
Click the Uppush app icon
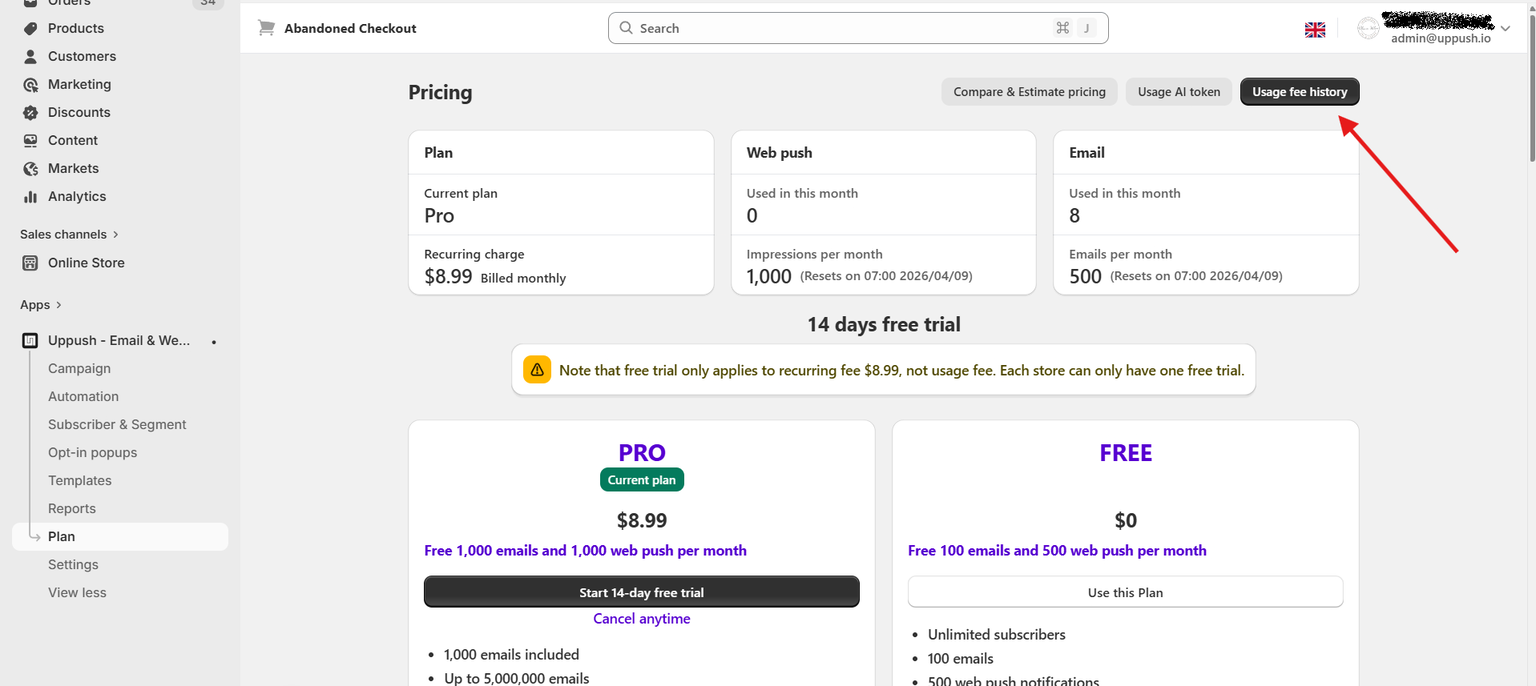pyautogui.click(x=30, y=340)
